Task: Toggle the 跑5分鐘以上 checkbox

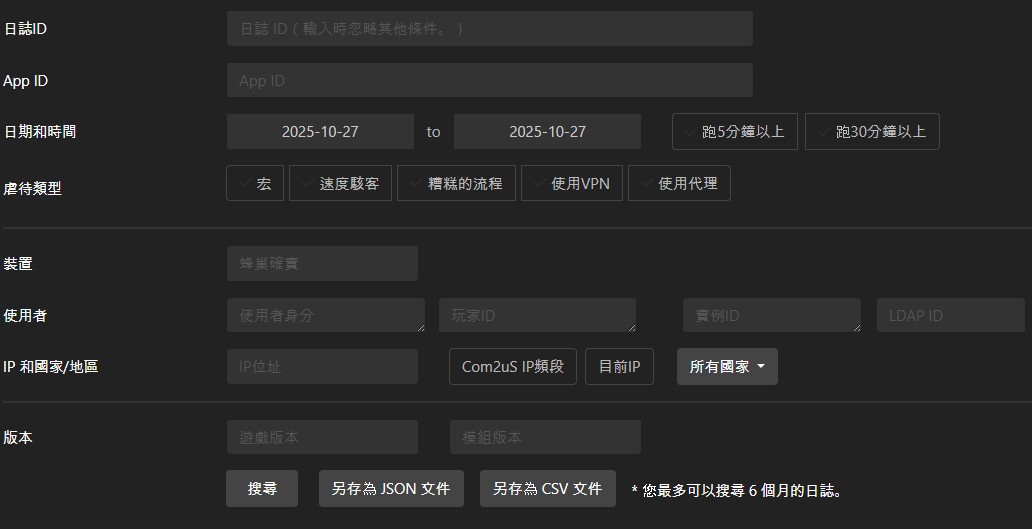Action: coord(734,132)
